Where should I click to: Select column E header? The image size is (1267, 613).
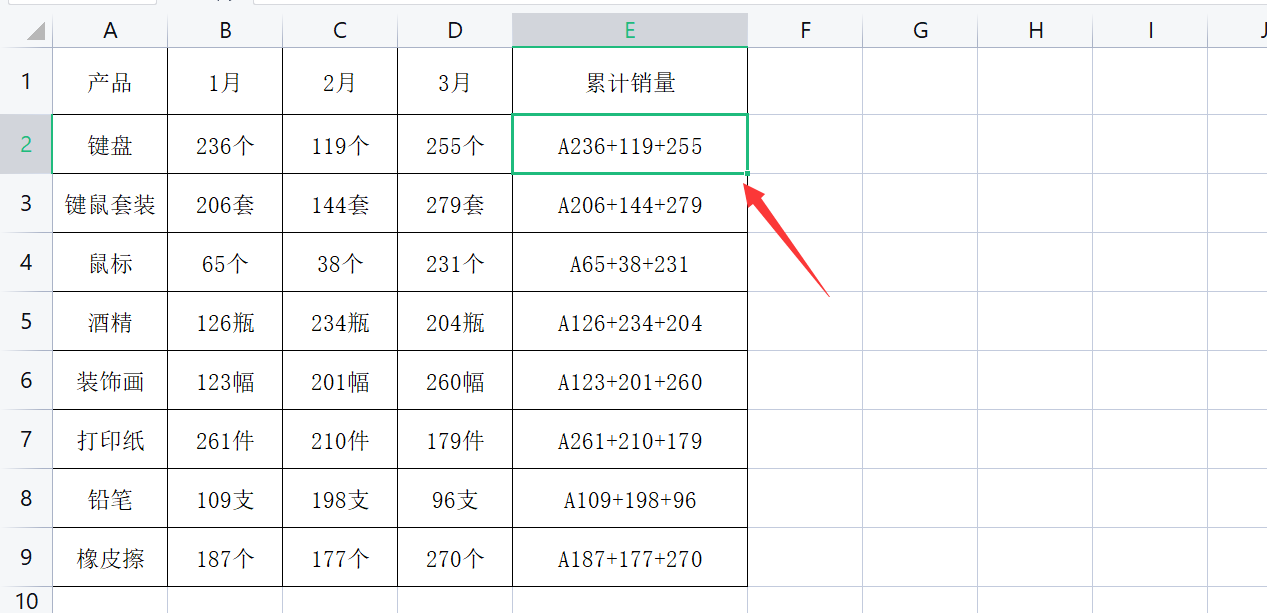coord(630,31)
